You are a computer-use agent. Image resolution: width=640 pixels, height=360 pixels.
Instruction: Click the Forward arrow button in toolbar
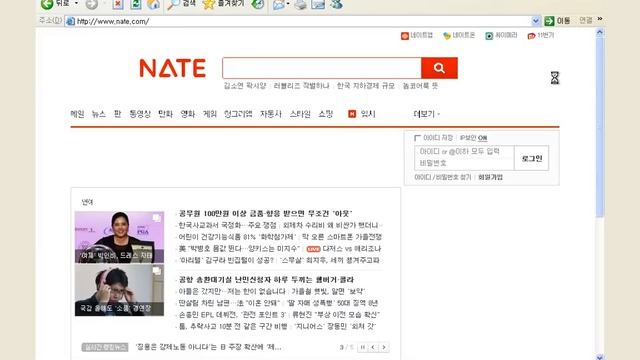tap(91, 4)
